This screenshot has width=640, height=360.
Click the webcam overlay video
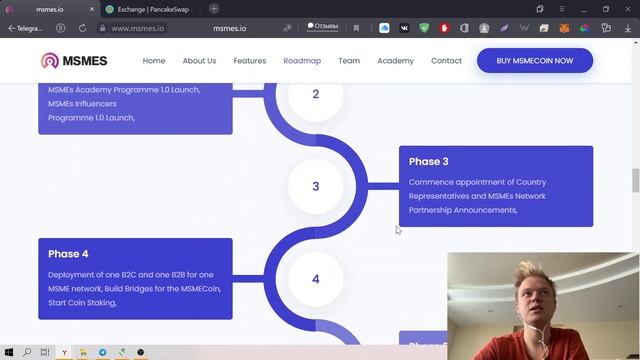coord(543,306)
